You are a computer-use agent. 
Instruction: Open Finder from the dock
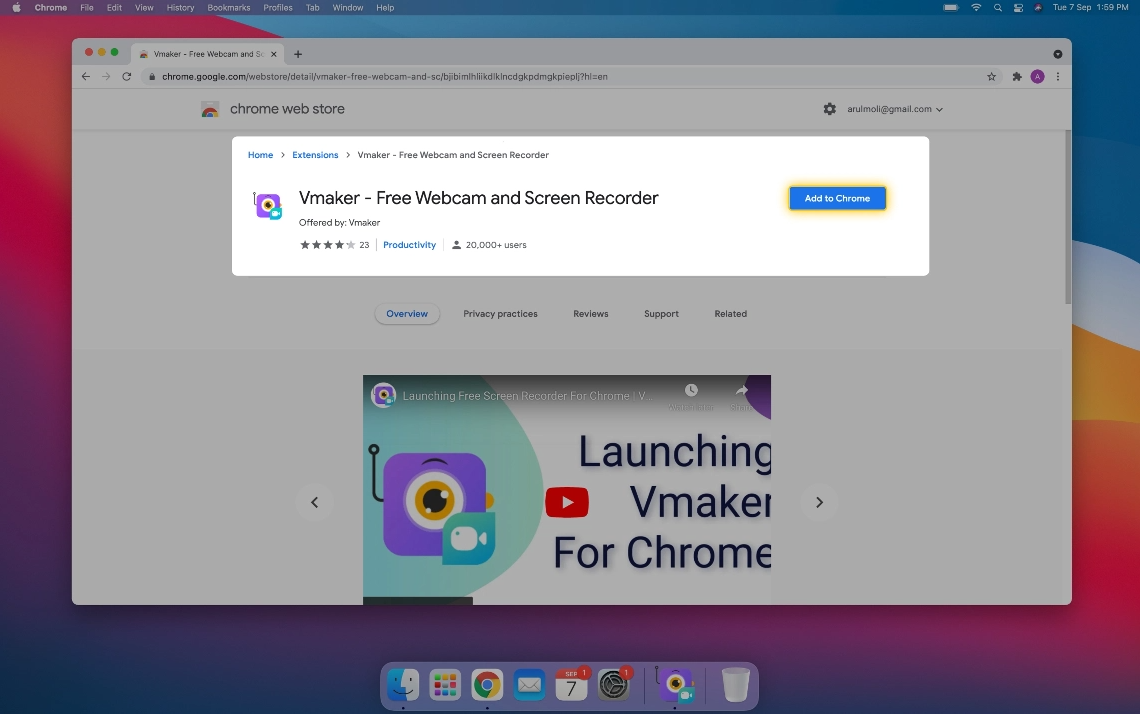[403, 684]
